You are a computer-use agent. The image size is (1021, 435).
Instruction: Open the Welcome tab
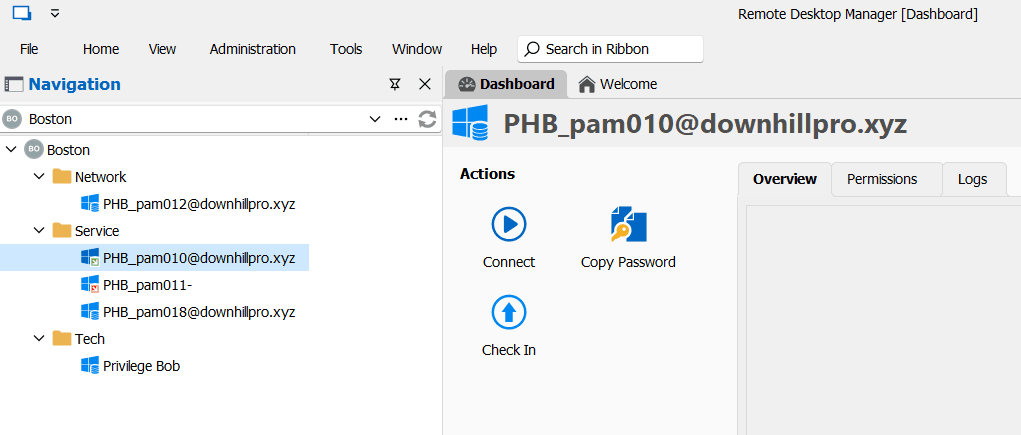(x=618, y=84)
